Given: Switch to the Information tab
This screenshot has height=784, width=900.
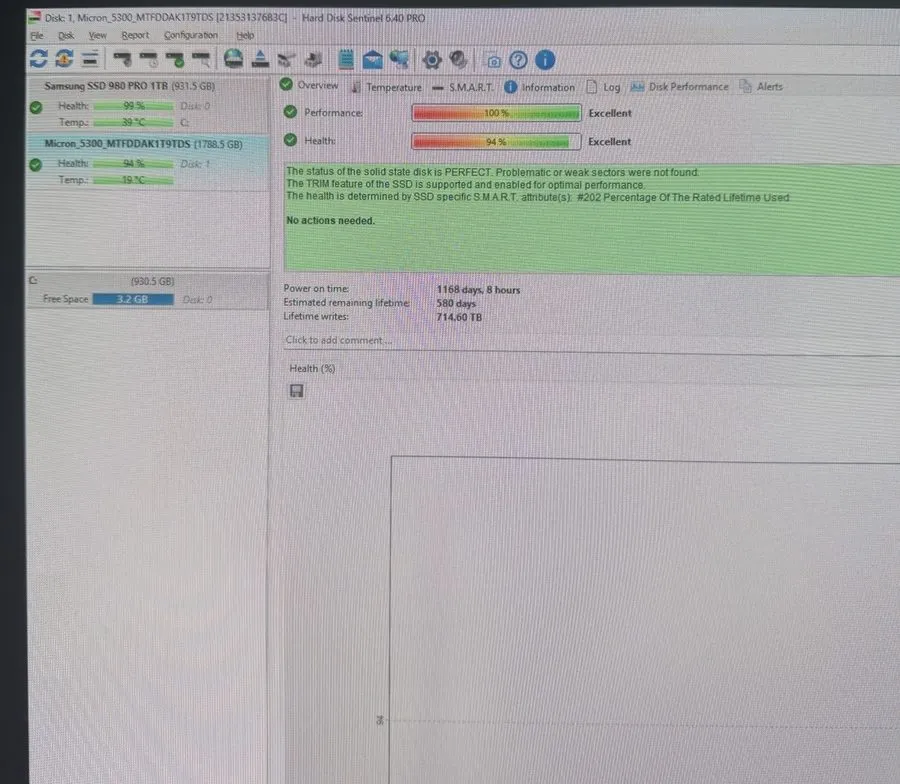Looking at the screenshot, I should click(540, 87).
